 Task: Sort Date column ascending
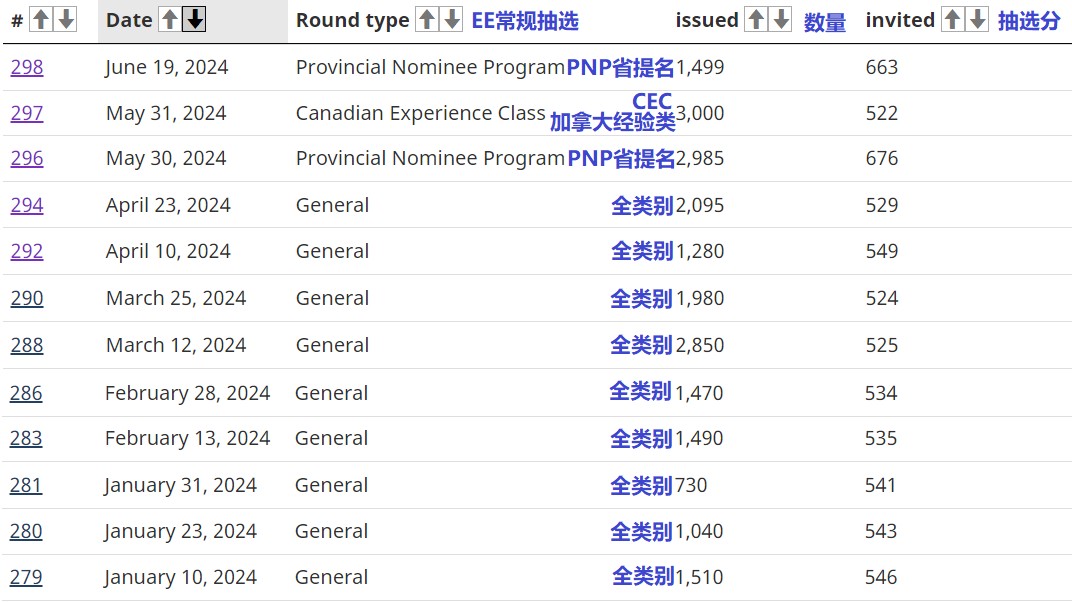coord(169,19)
